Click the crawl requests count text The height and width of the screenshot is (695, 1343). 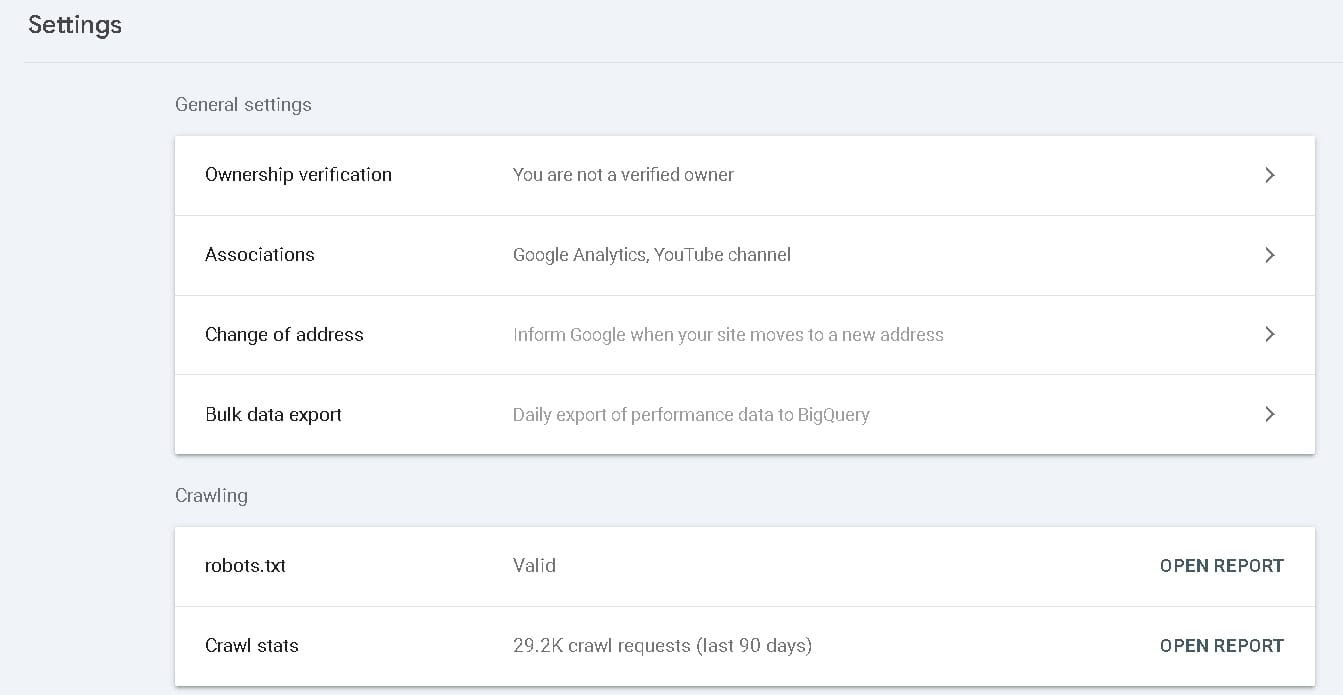tap(660, 645)
